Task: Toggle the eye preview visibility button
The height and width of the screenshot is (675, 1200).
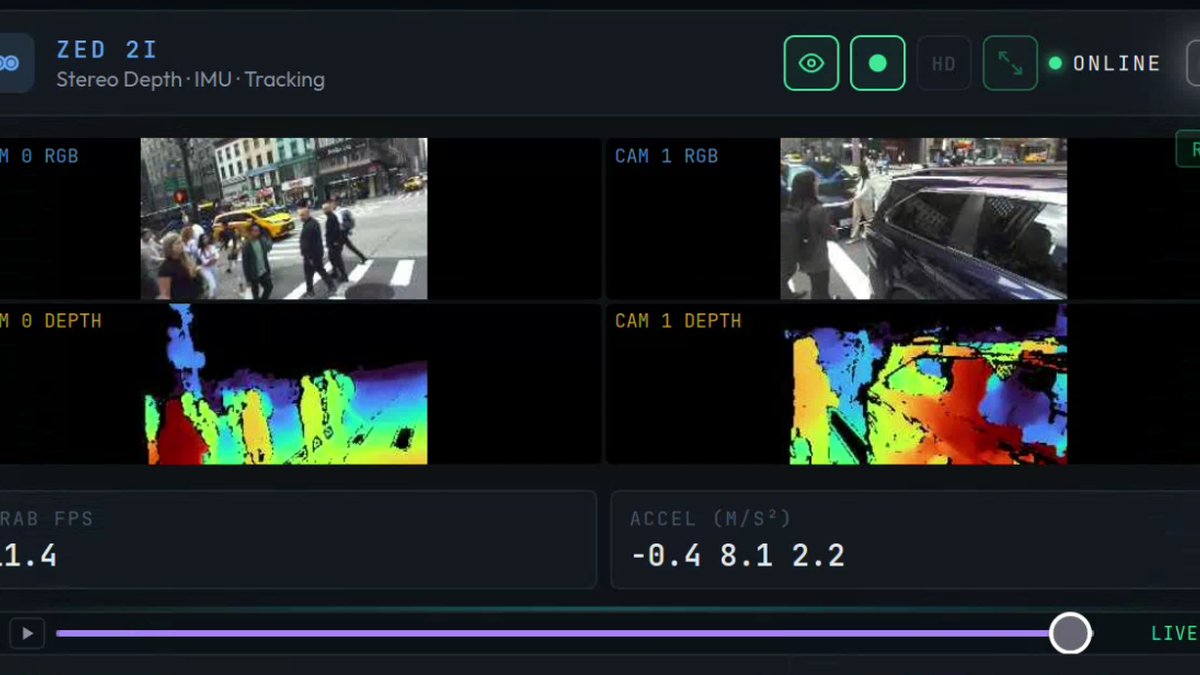Action: (811, 63)
